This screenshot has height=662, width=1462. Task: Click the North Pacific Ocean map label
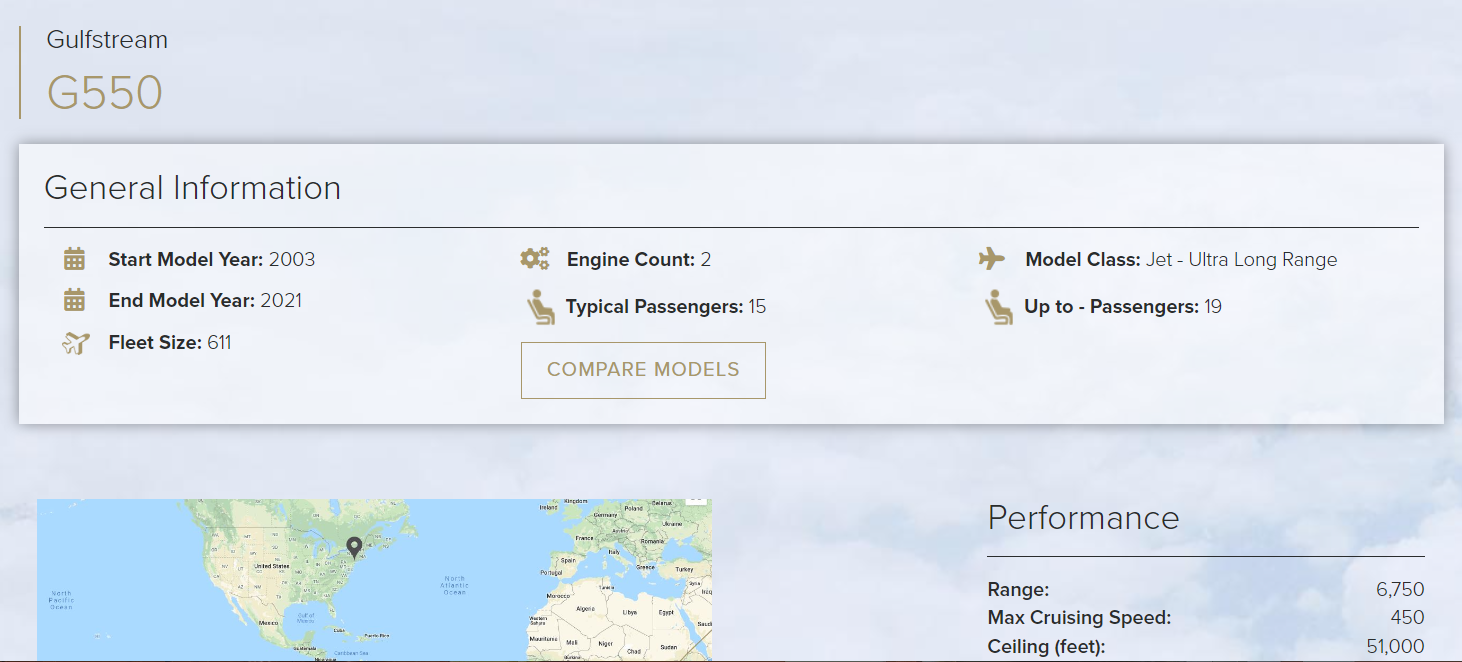(x=61, y=600)
